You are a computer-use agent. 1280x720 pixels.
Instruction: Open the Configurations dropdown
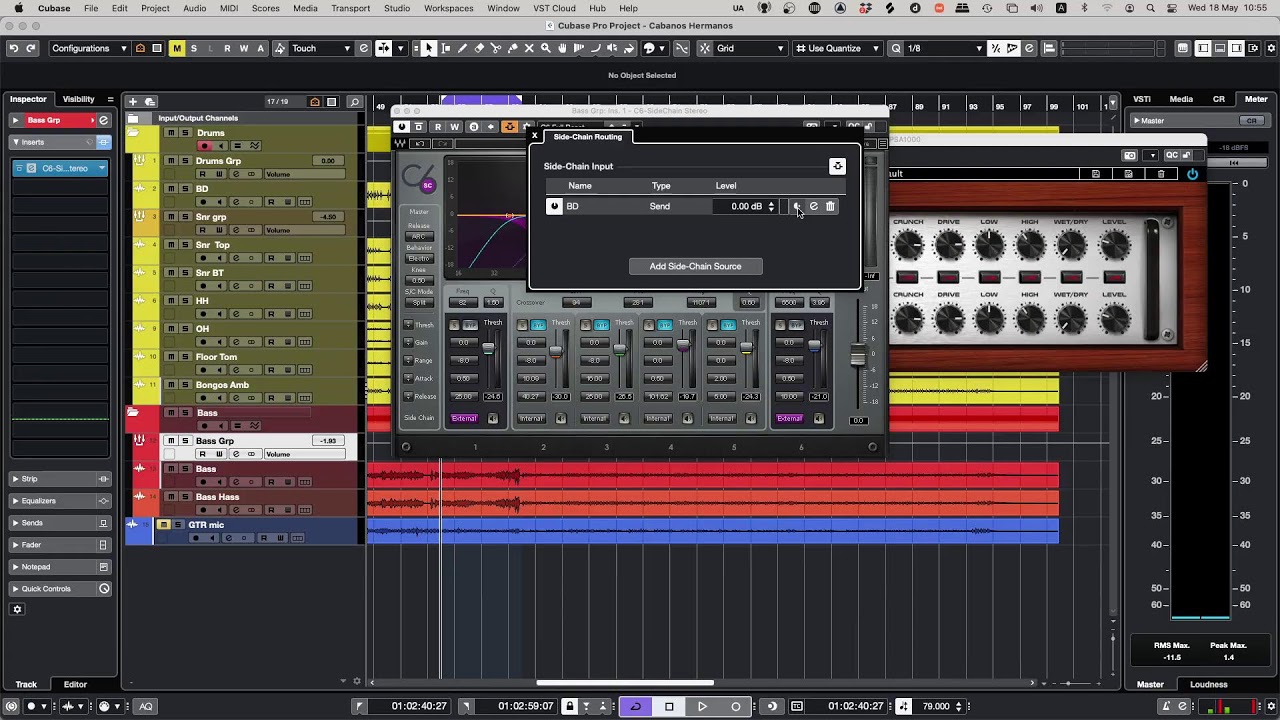[x=88, y=48]
